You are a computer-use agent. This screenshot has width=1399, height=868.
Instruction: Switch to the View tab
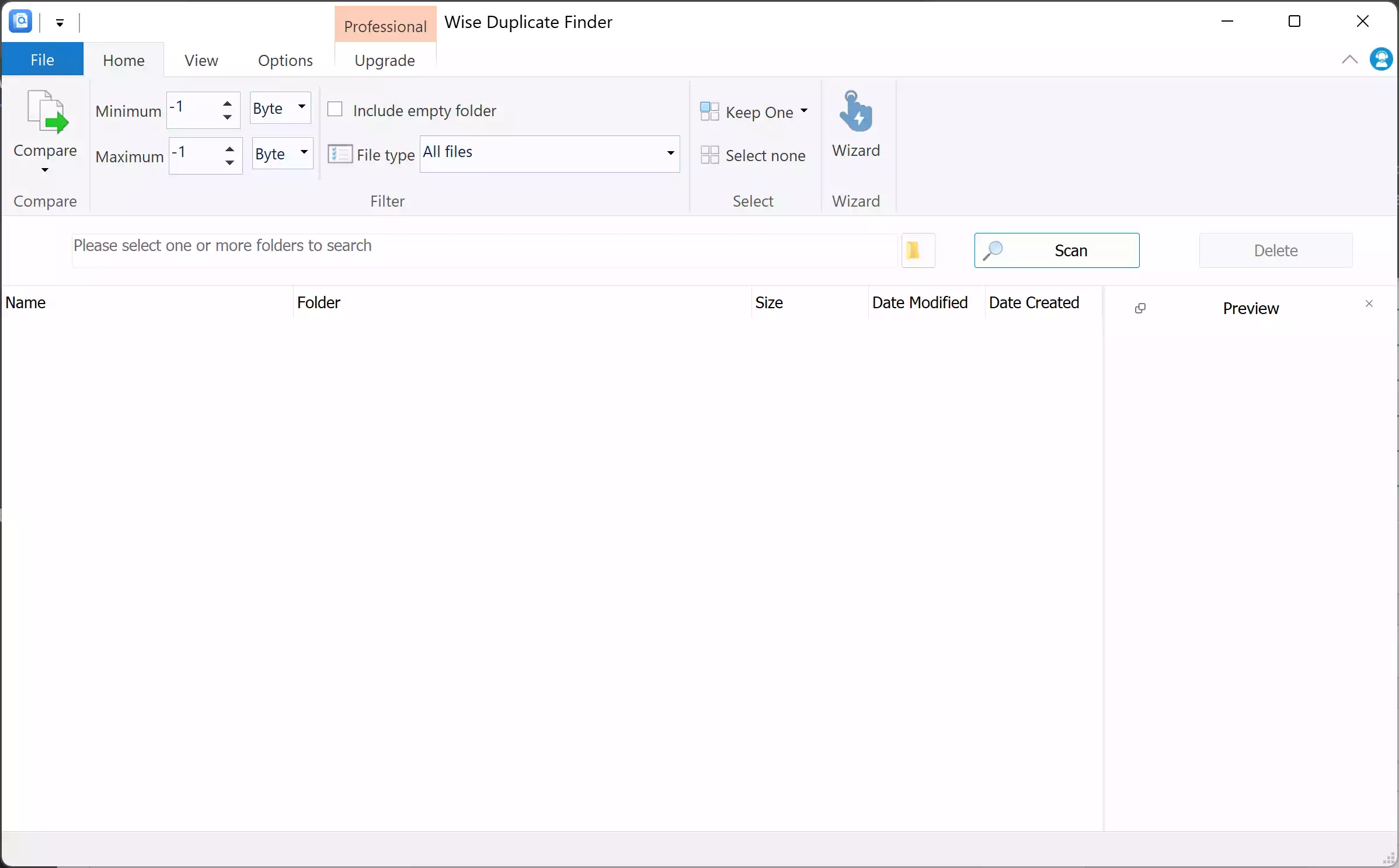click(x=200, y=60)
